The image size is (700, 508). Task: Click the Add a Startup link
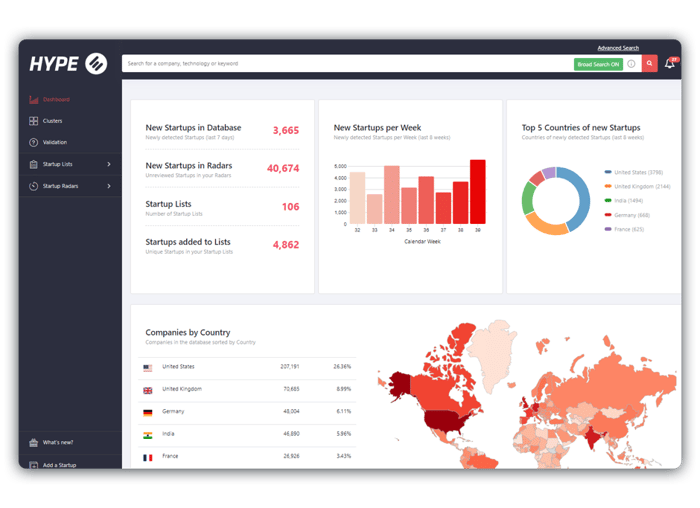point(59,465)
